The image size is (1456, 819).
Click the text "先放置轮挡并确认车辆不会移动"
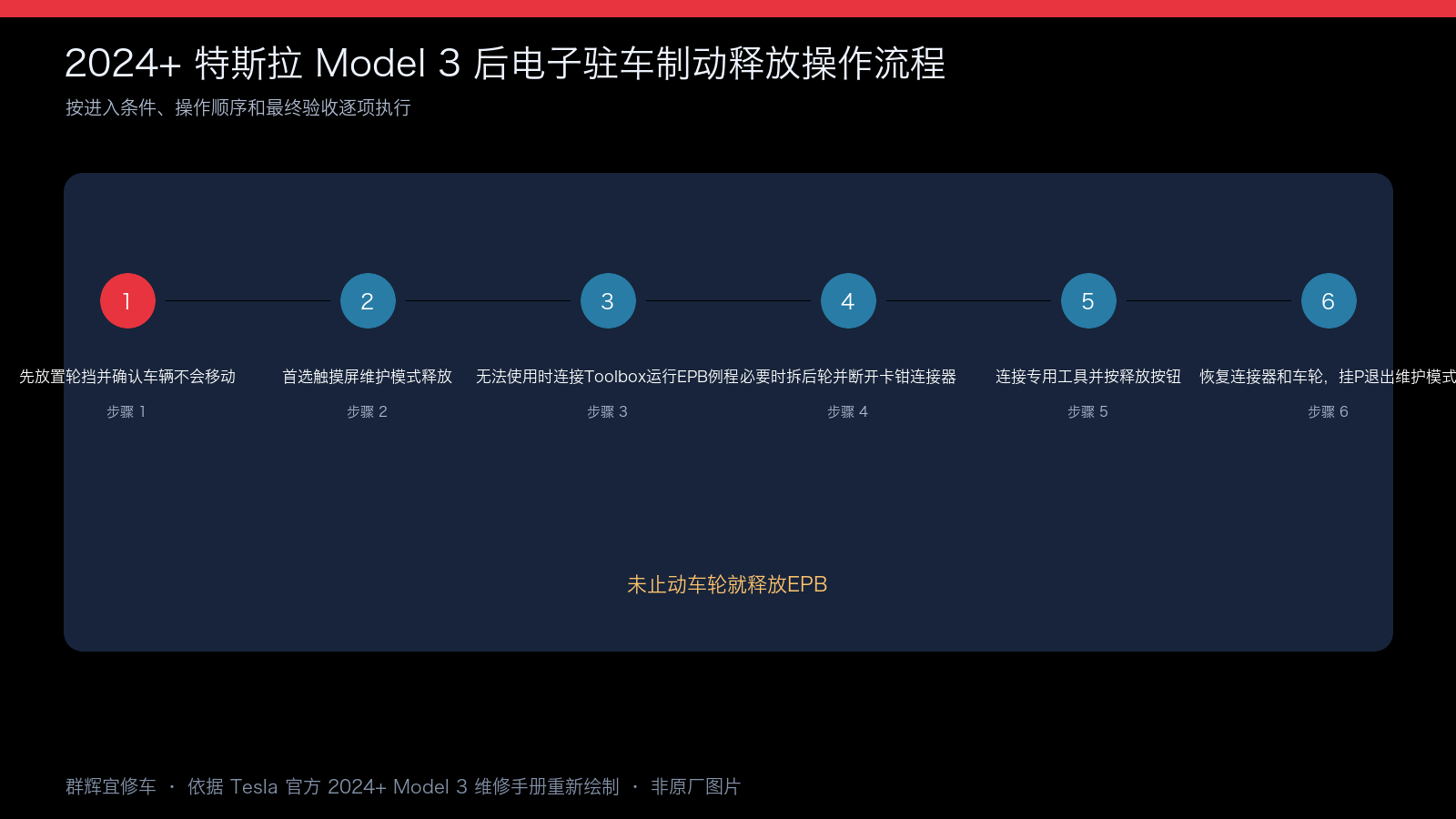tap(127, 377)
